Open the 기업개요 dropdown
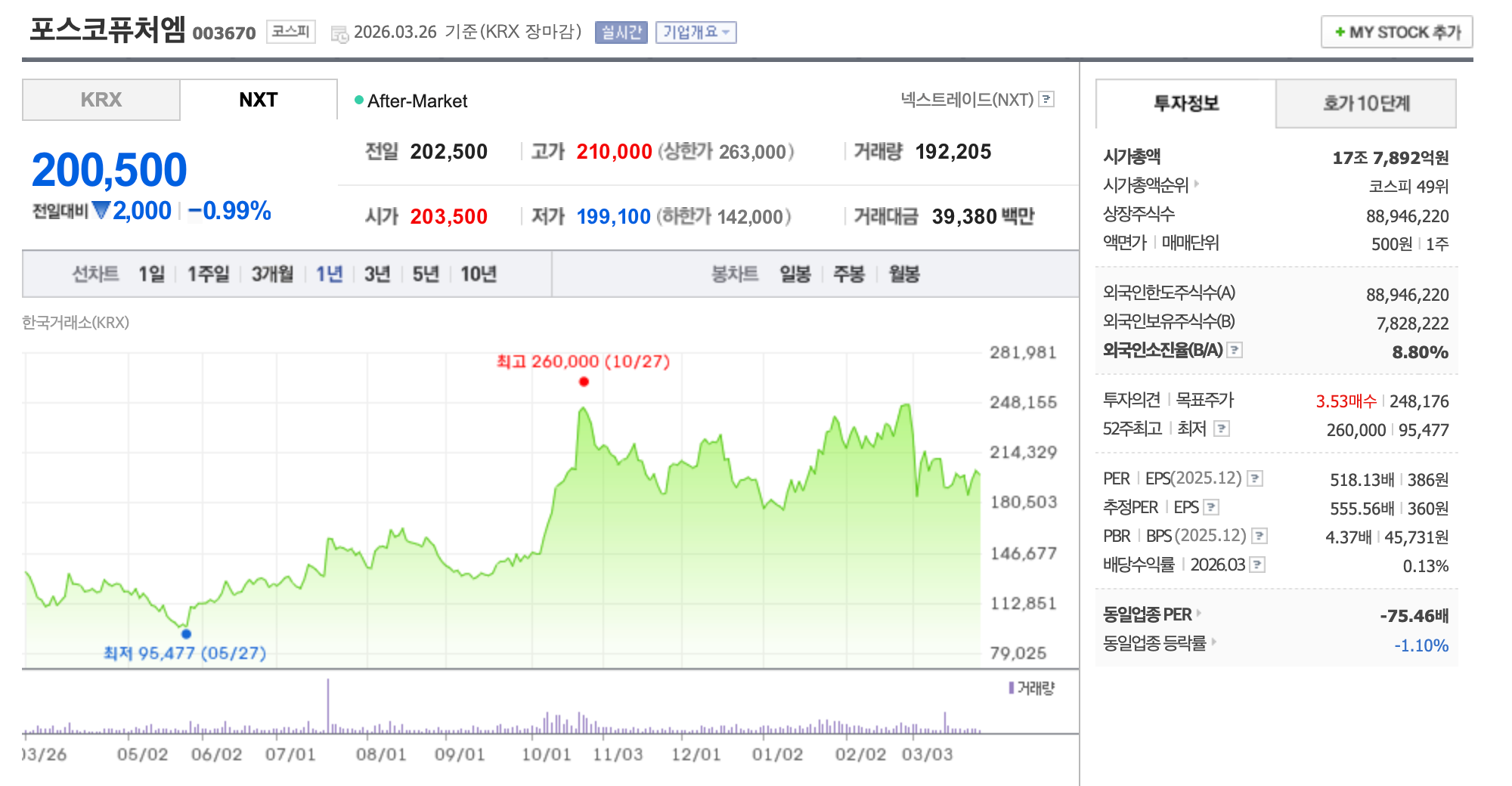 (696, 32)
